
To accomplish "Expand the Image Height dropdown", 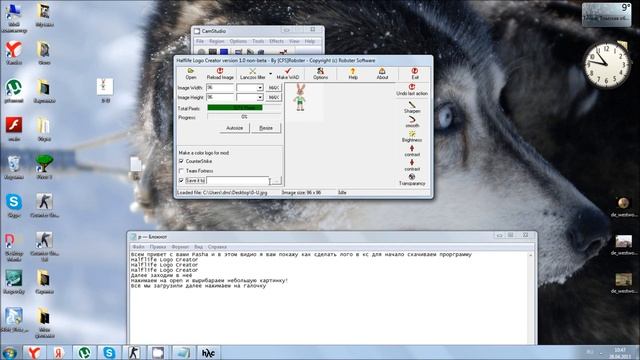I will point(260,98).
